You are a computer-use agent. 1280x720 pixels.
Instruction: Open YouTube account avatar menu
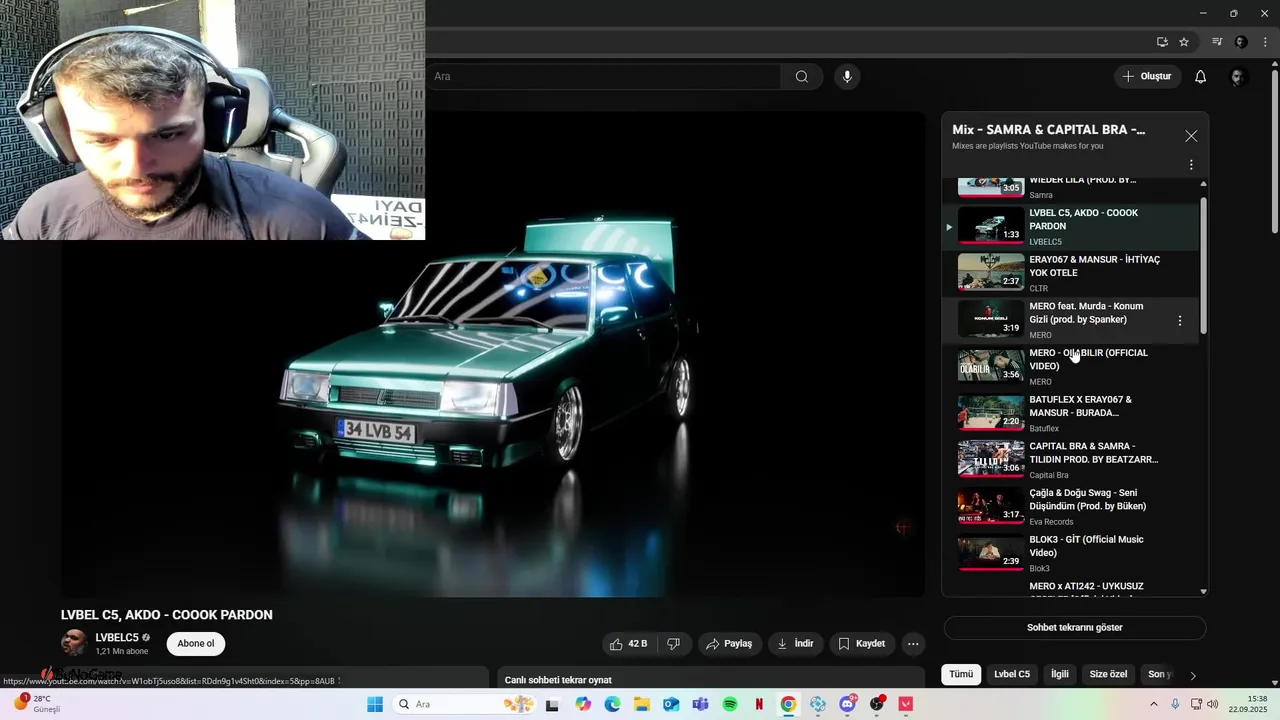[1238, 77]
